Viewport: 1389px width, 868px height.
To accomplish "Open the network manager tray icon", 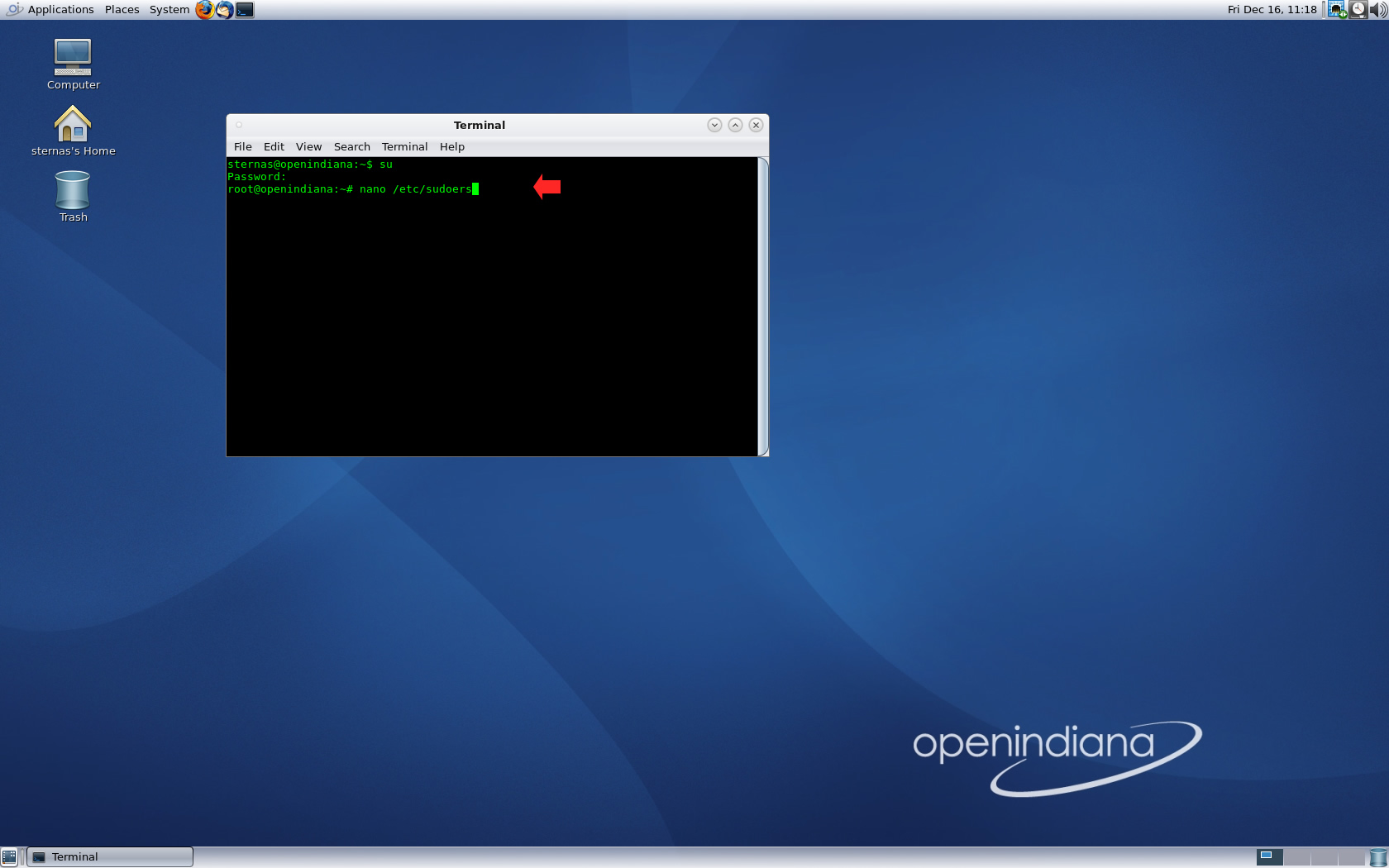I will coord(1337,10).
